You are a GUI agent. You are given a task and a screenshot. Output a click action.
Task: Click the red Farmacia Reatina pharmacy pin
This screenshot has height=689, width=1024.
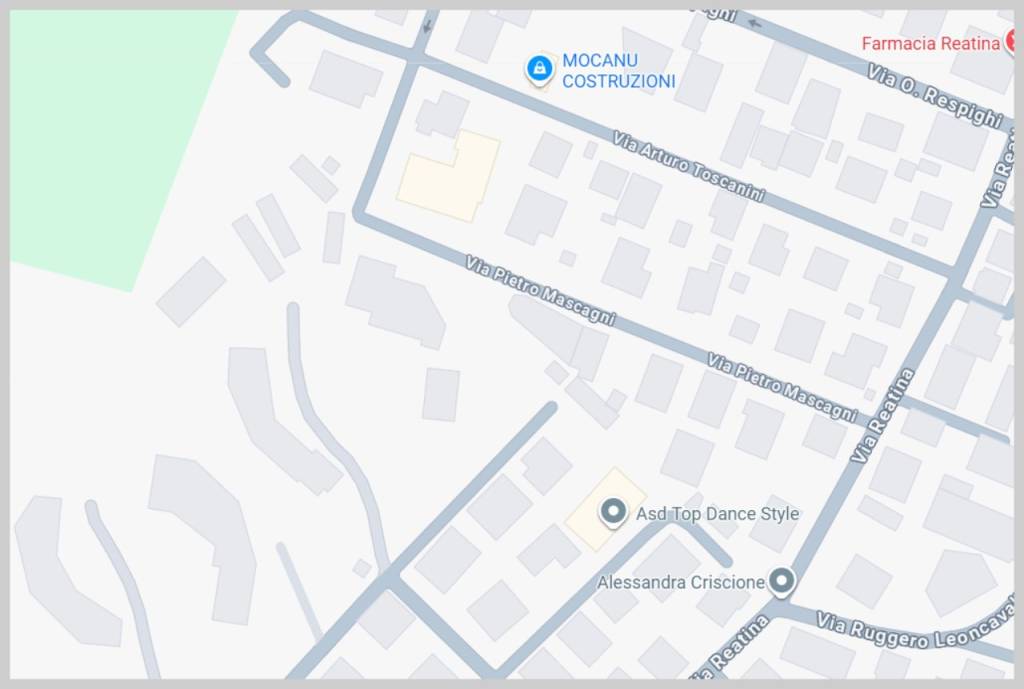[1012, 42]
